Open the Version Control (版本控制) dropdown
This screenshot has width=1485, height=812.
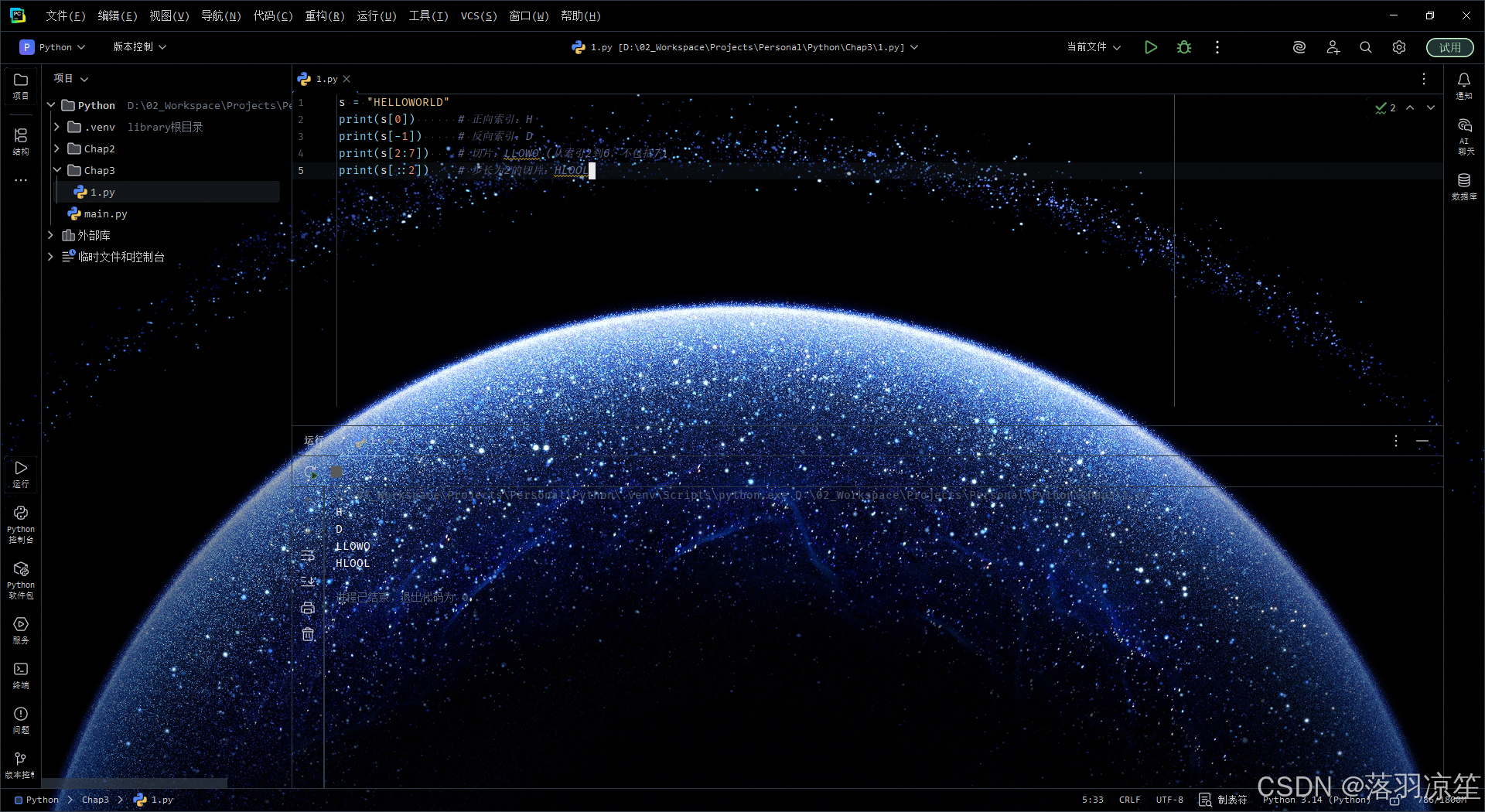[140, 47]
